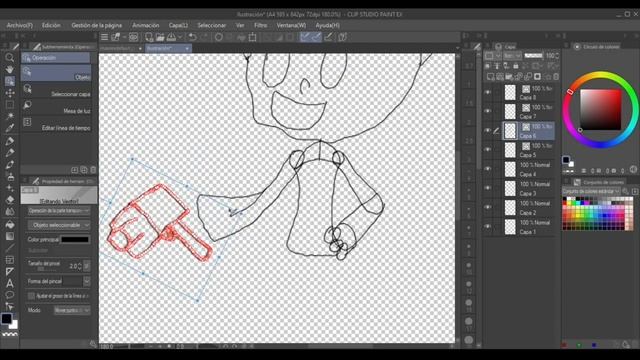
Task: Select the Hand move-view tool
Action: [10, 69]
